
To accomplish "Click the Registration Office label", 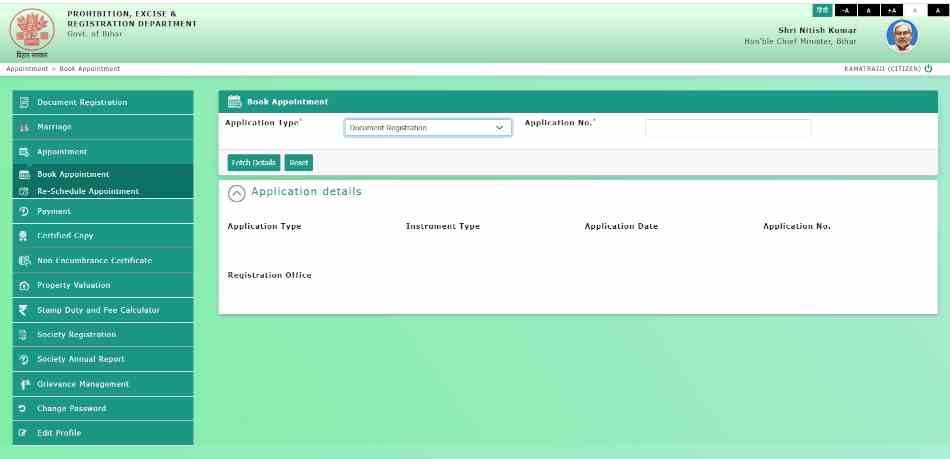I will point(270,276).
